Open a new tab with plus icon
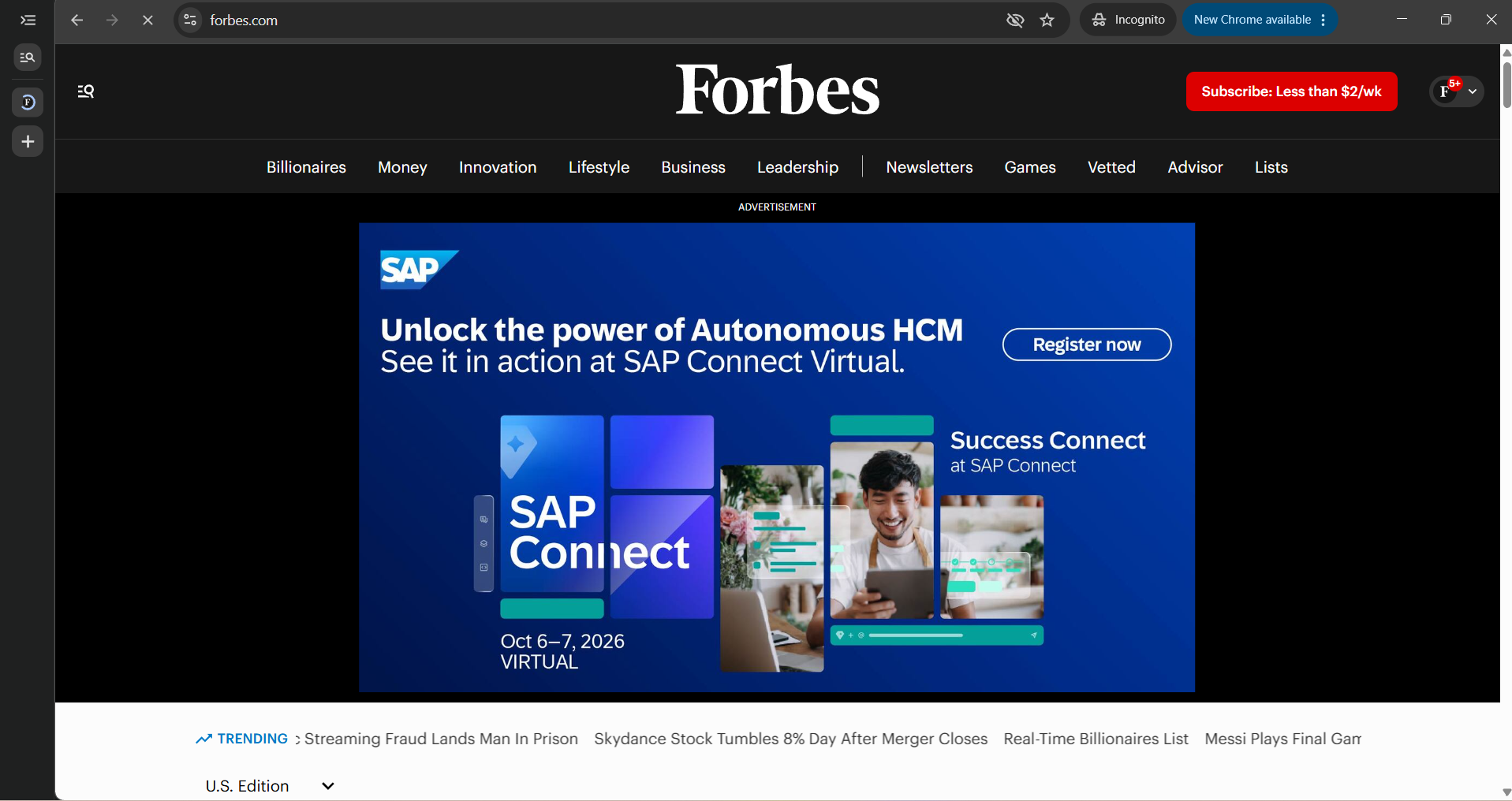The width and height of the screenshot is (1512, 801). (x=28, y=142)
